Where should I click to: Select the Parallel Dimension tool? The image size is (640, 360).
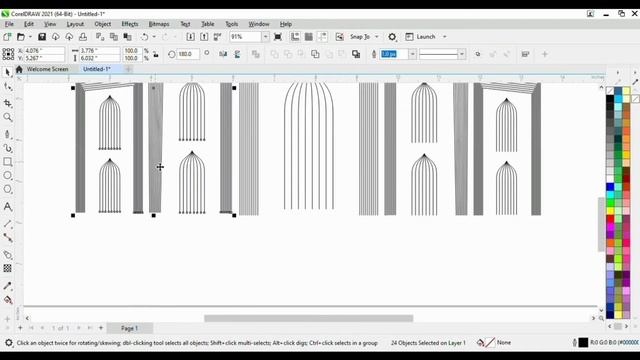(7, 224)
